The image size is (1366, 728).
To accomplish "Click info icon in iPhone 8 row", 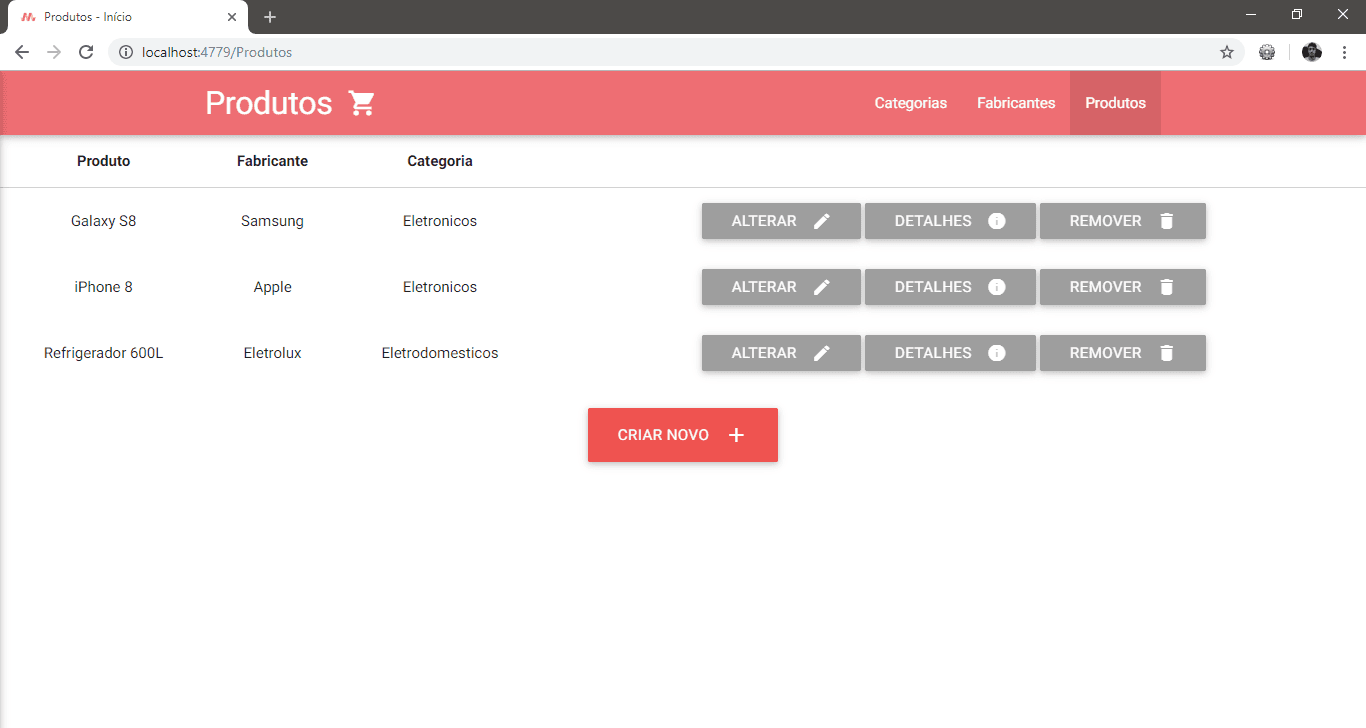I will point(996,287).
